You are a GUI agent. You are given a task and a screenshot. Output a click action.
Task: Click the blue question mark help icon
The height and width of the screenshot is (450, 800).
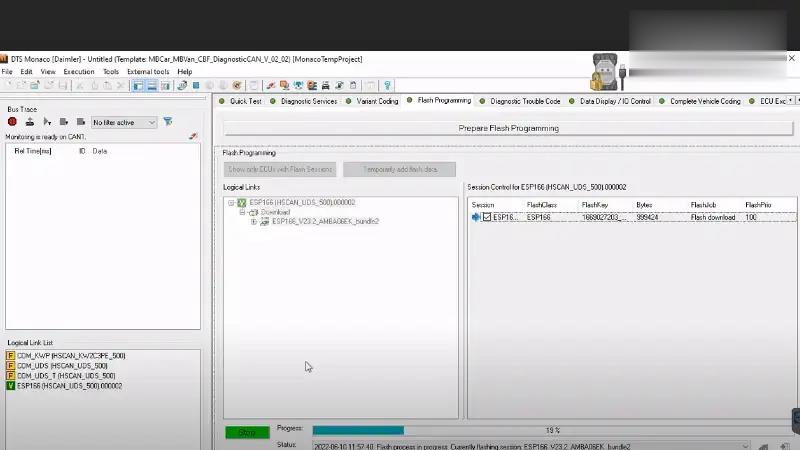pyautogui.click(x=387, y=85)
